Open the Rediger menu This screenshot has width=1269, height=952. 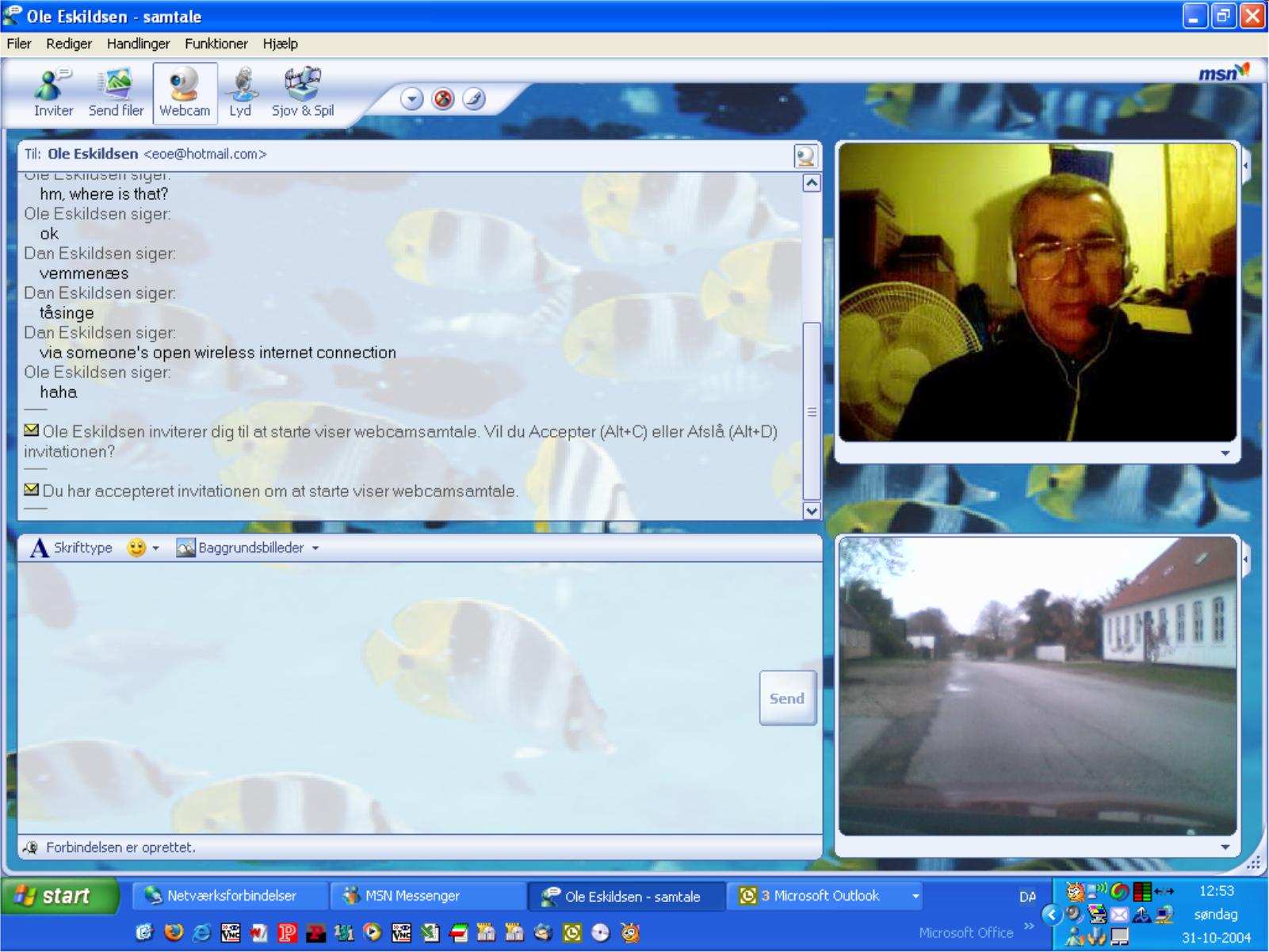click(x=69, y=44)
